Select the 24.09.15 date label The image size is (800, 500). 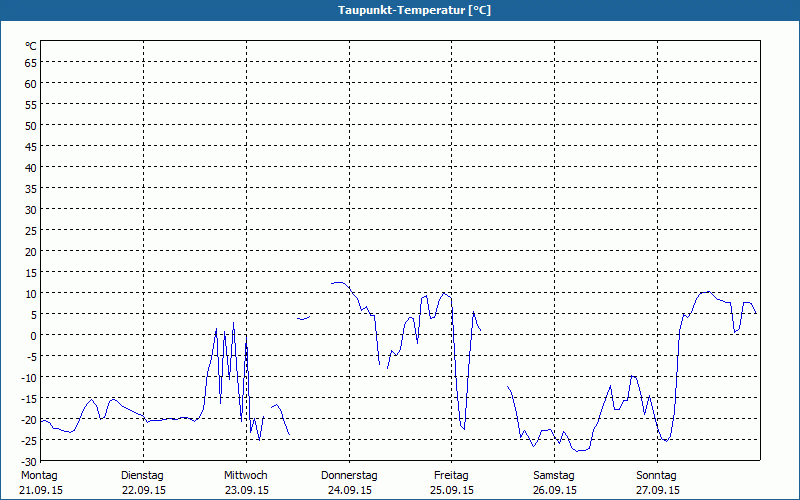pyautogui.click(x=349, y=490)
